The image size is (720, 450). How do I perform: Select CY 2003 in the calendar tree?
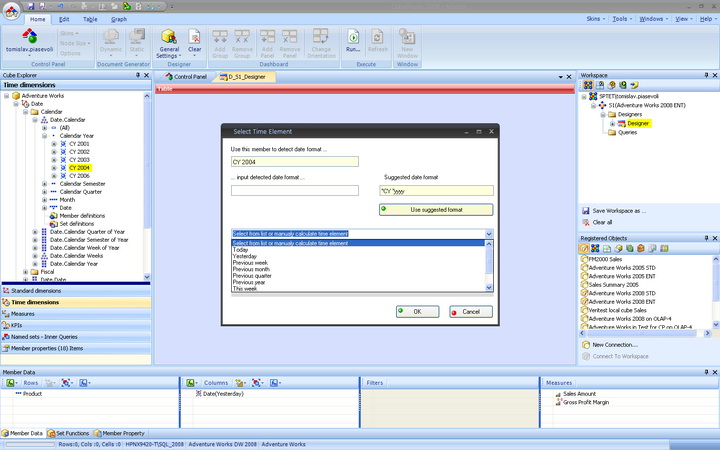click(x=79, y=160)
